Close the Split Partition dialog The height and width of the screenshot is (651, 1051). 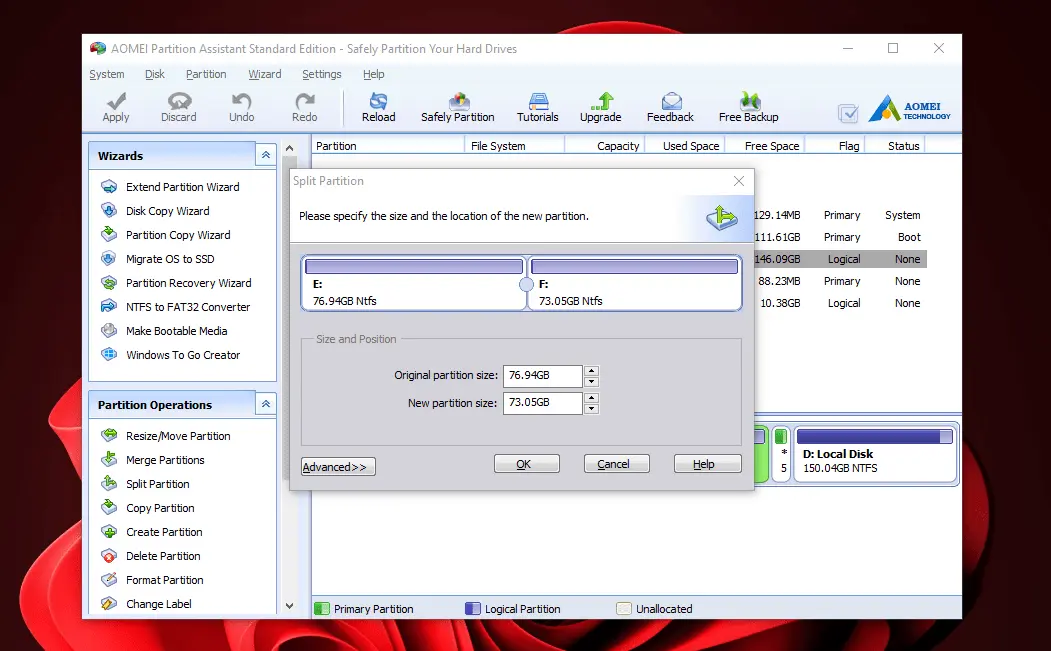click(x=739, y=181)
